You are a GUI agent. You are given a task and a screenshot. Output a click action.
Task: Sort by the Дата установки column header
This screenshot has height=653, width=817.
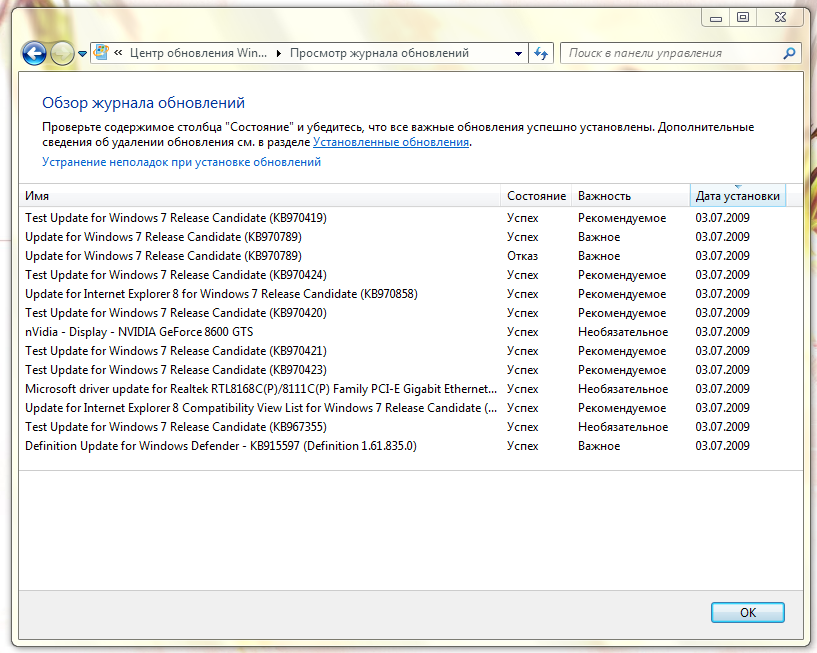click(737, 196)
